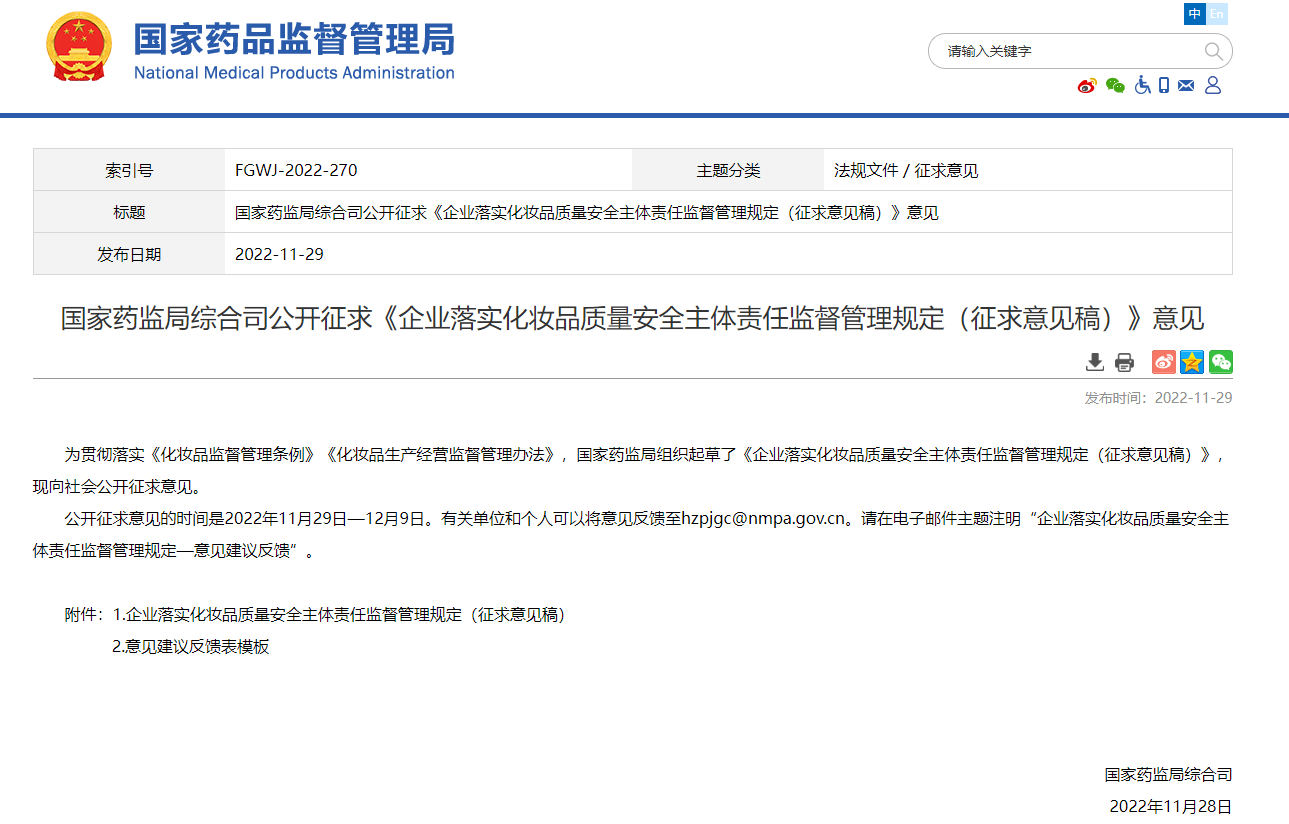1289x824 pixels.
Task: Download the article using the download icon
Action: [x=1095, y=362]
